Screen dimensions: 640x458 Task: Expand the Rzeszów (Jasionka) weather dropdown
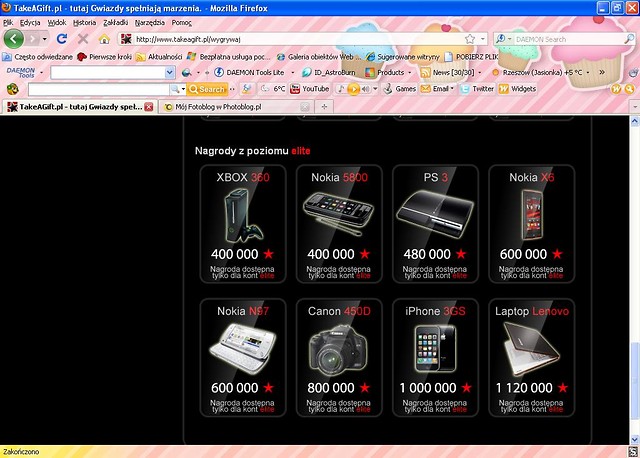[588, 73]
